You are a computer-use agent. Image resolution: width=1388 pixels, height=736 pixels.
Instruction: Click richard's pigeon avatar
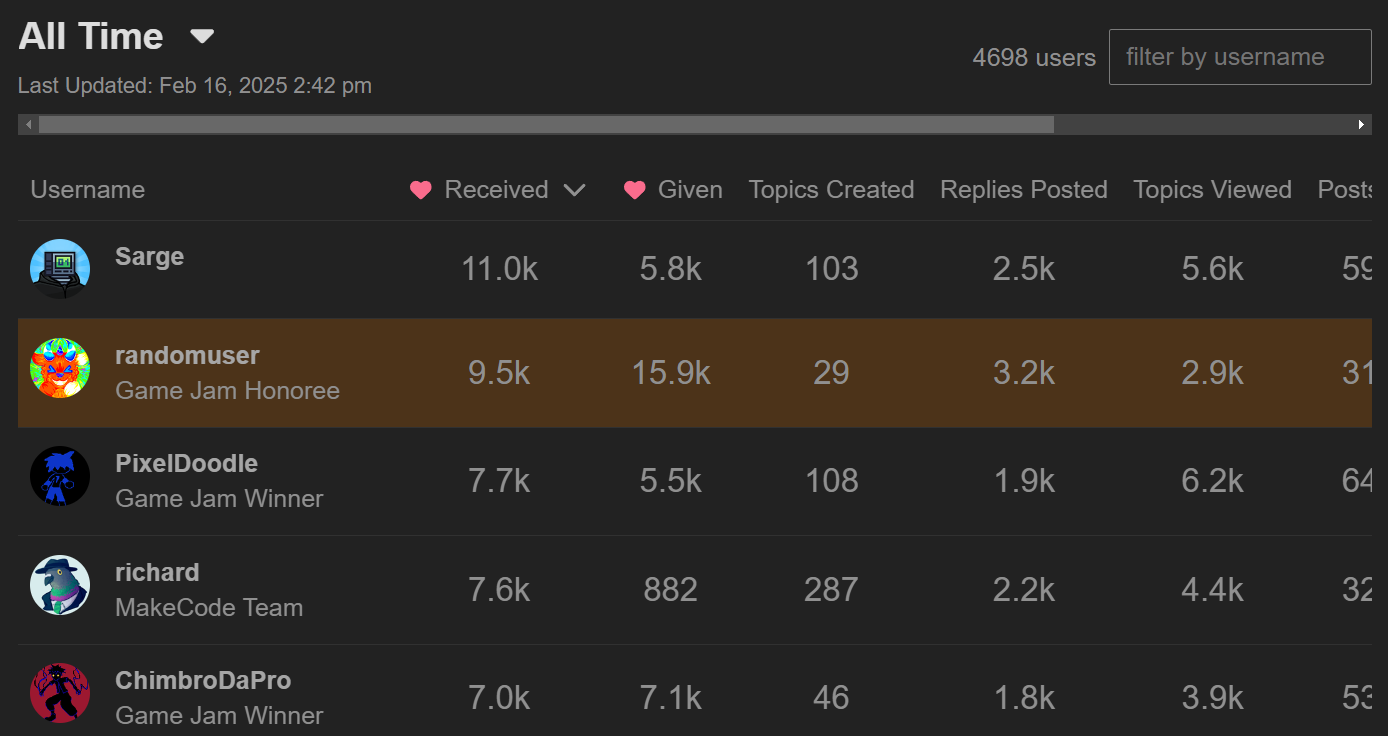(x=60, y=585)
